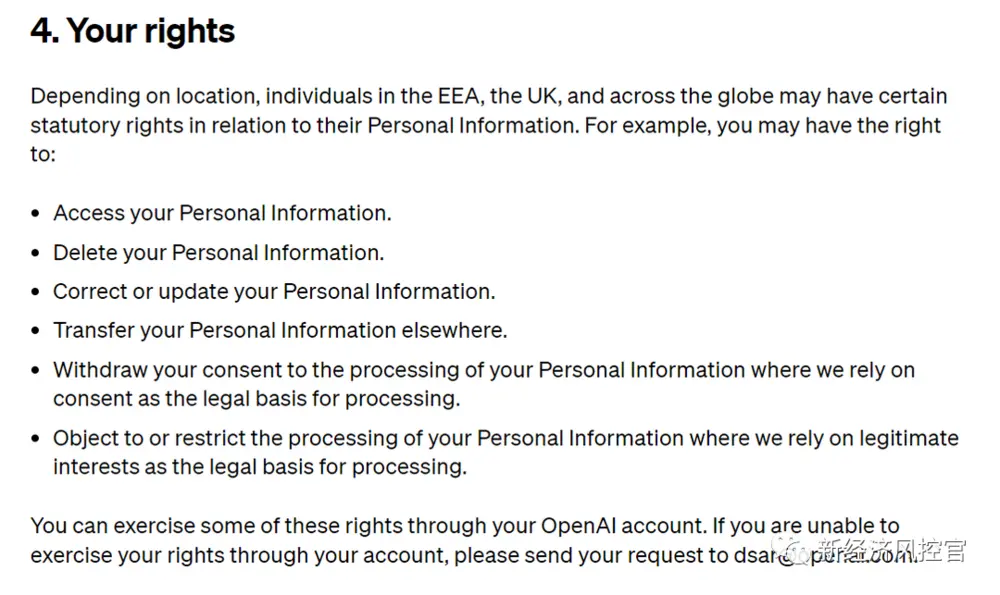Click the bullet dot before 'Object to'
This screenshot has height=595, width=1000.
click(x=37, y=439)
